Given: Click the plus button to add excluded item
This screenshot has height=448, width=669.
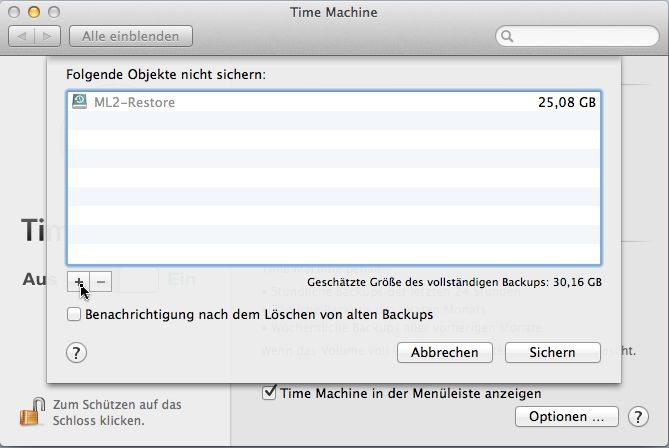Looking at the screenshot, I should [79, 282].
